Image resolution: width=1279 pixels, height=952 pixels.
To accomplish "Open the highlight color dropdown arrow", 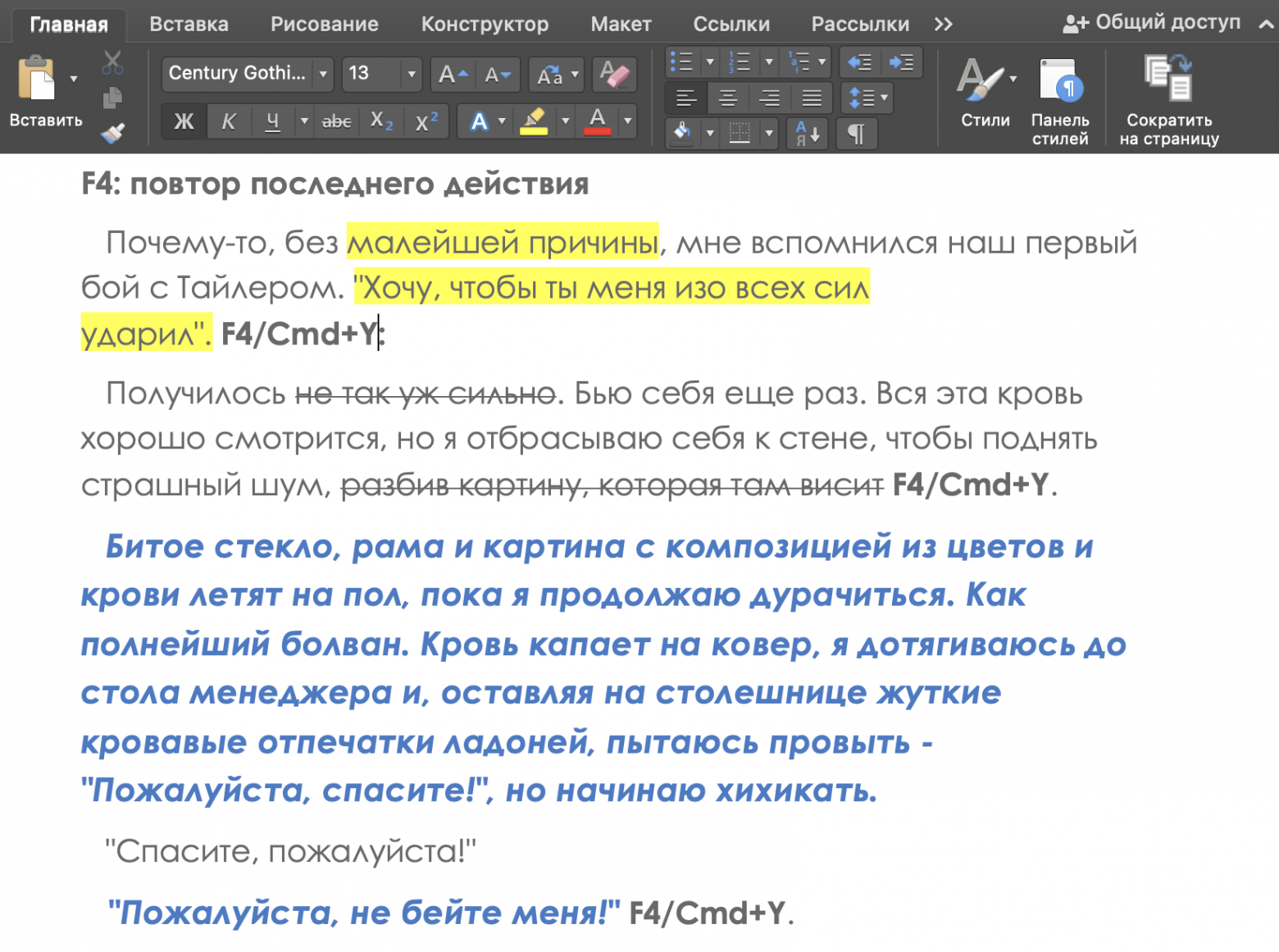I will 566,121.
